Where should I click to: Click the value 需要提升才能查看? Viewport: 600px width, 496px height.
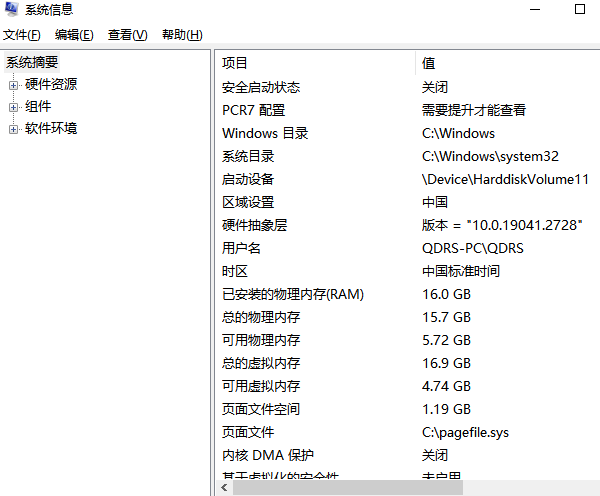[x=474, y=110]
